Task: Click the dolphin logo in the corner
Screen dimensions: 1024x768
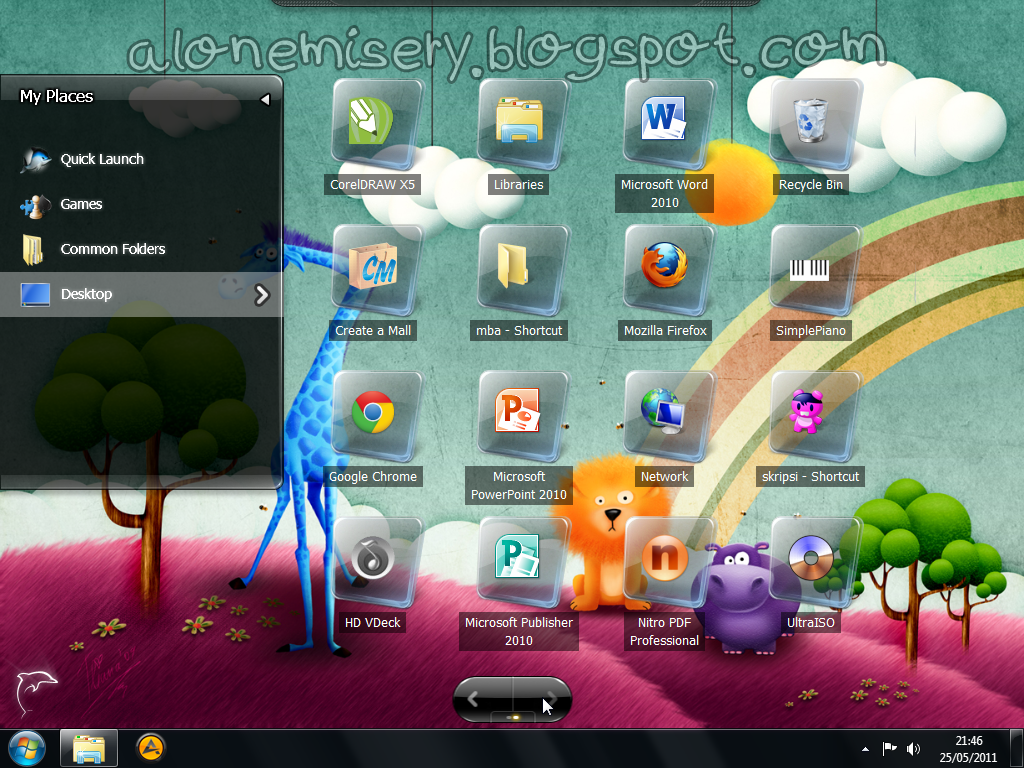Action: click(x=35, y=692)
